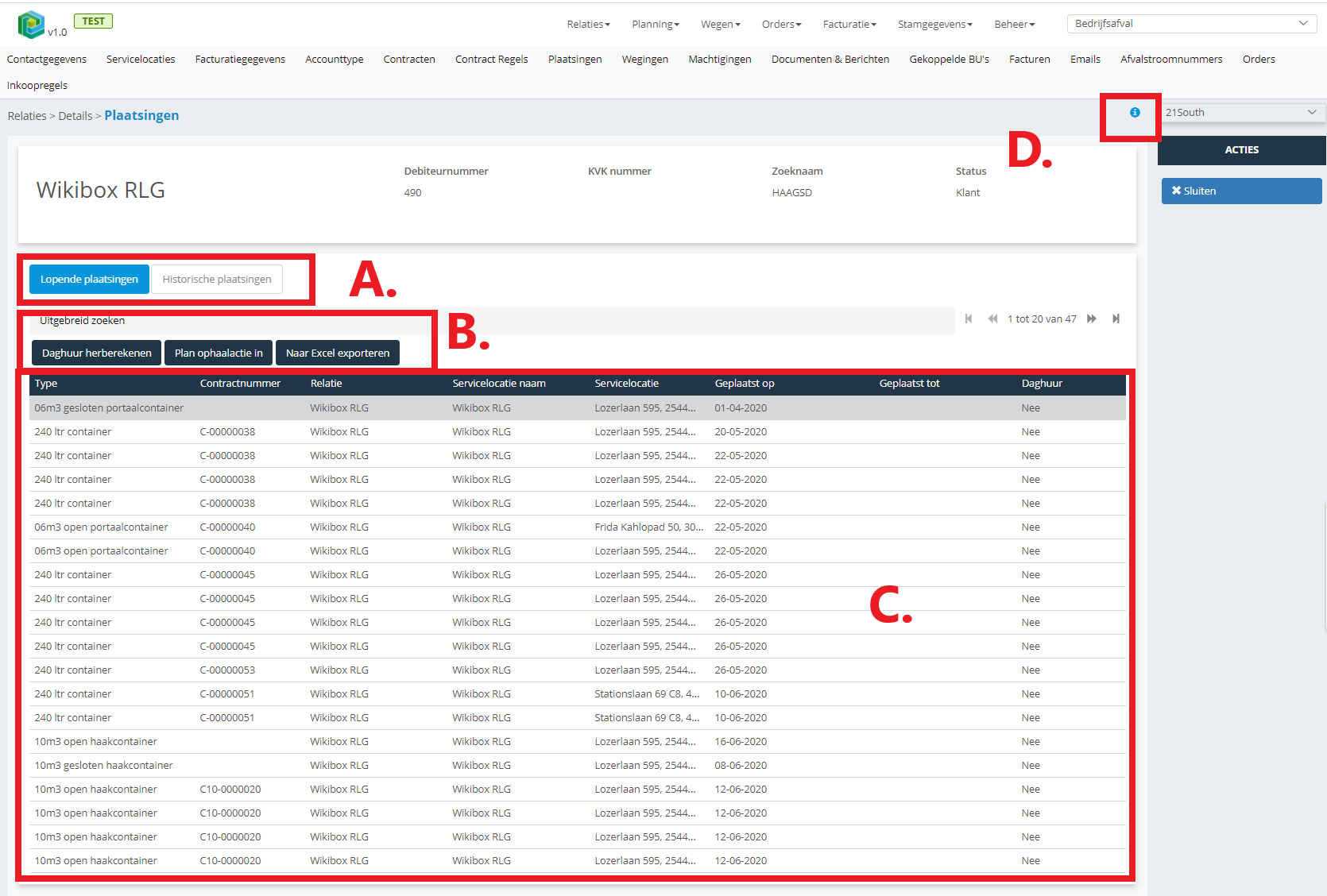Open the Orders dropdown in top menu
1327x896 pixels.
[x=781, y=25]
